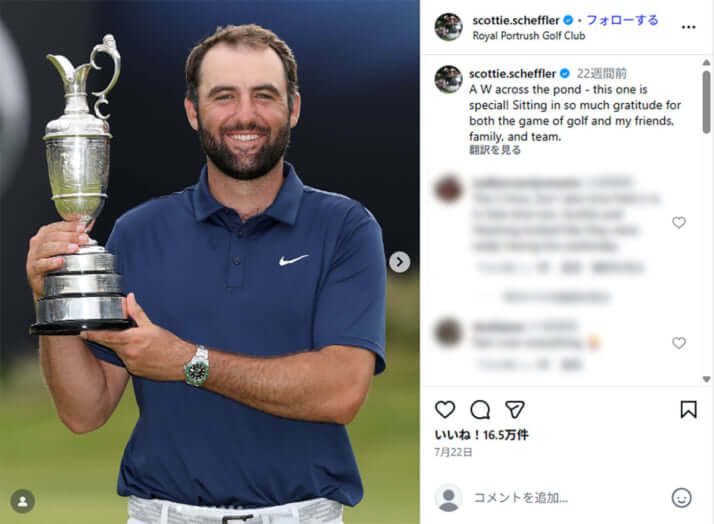Viewport: 714px width, 524px height.
Task: Click the comments scrollbar down arrow
Action: [706, 379]
